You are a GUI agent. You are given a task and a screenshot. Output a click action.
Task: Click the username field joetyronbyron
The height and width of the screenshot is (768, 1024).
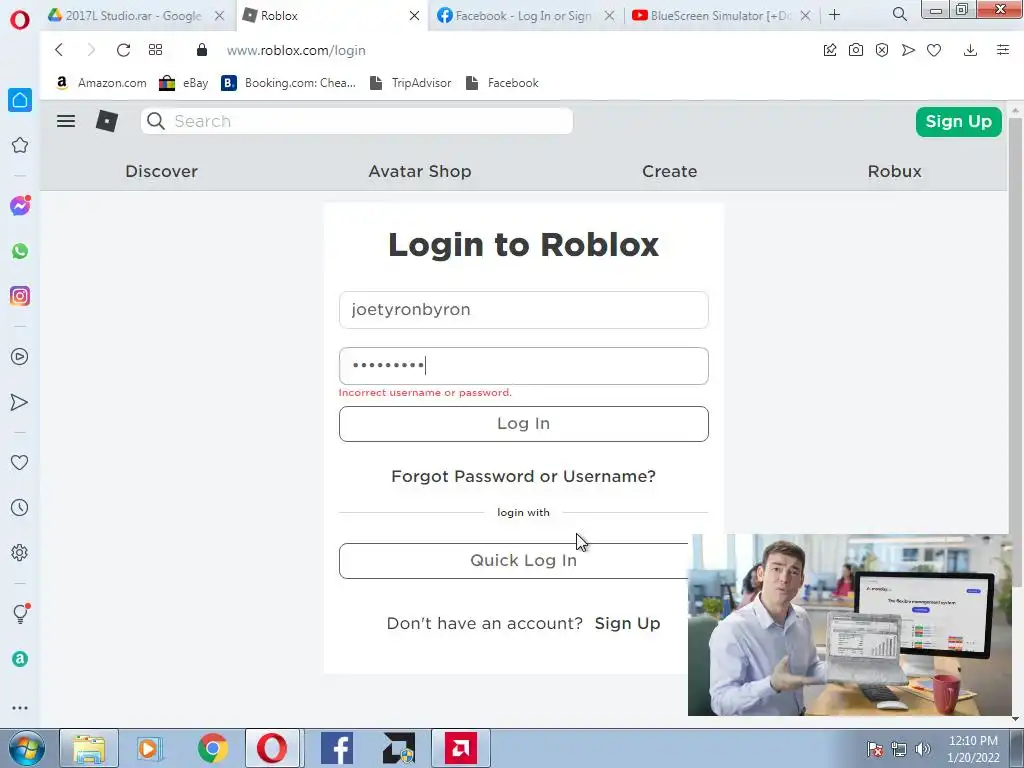click(x=524, y=310)
